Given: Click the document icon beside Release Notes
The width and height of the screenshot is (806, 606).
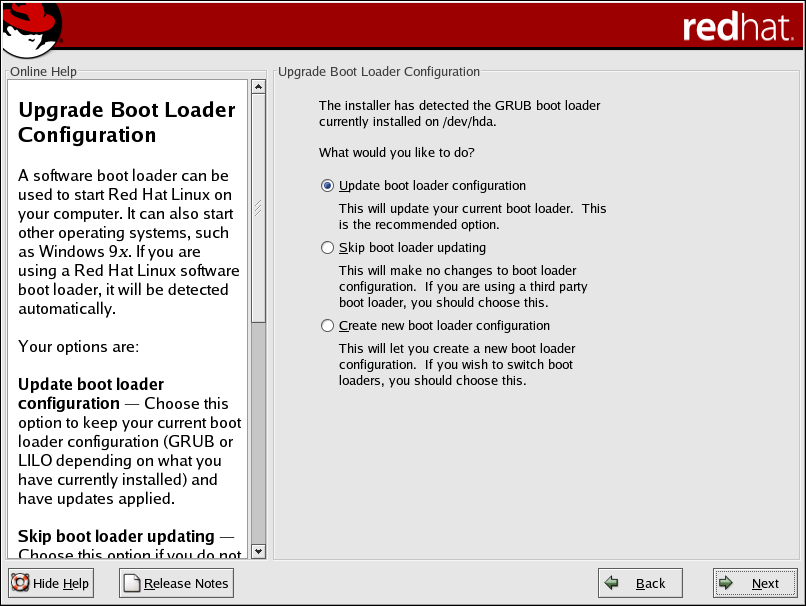Looking at the screenshot, I should [x=132, y=583].
